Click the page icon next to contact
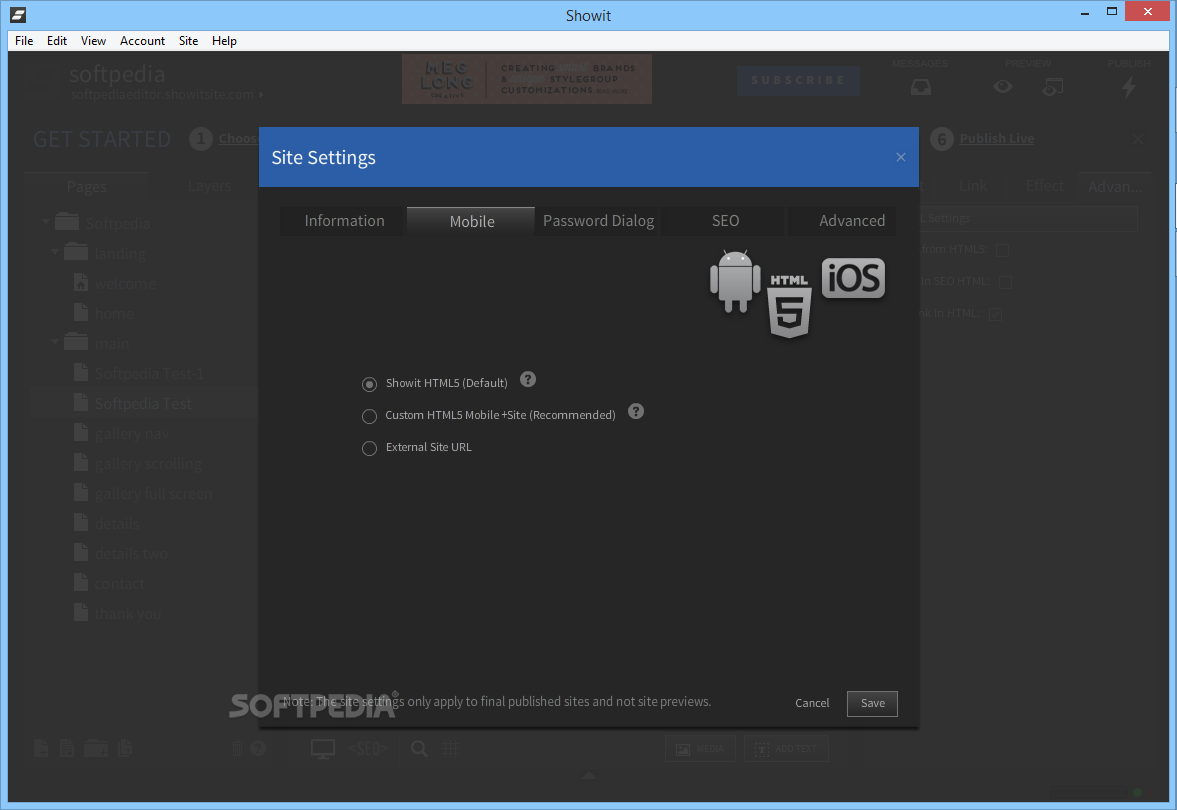Screen dimensions: 1177x810 point(81,583)
